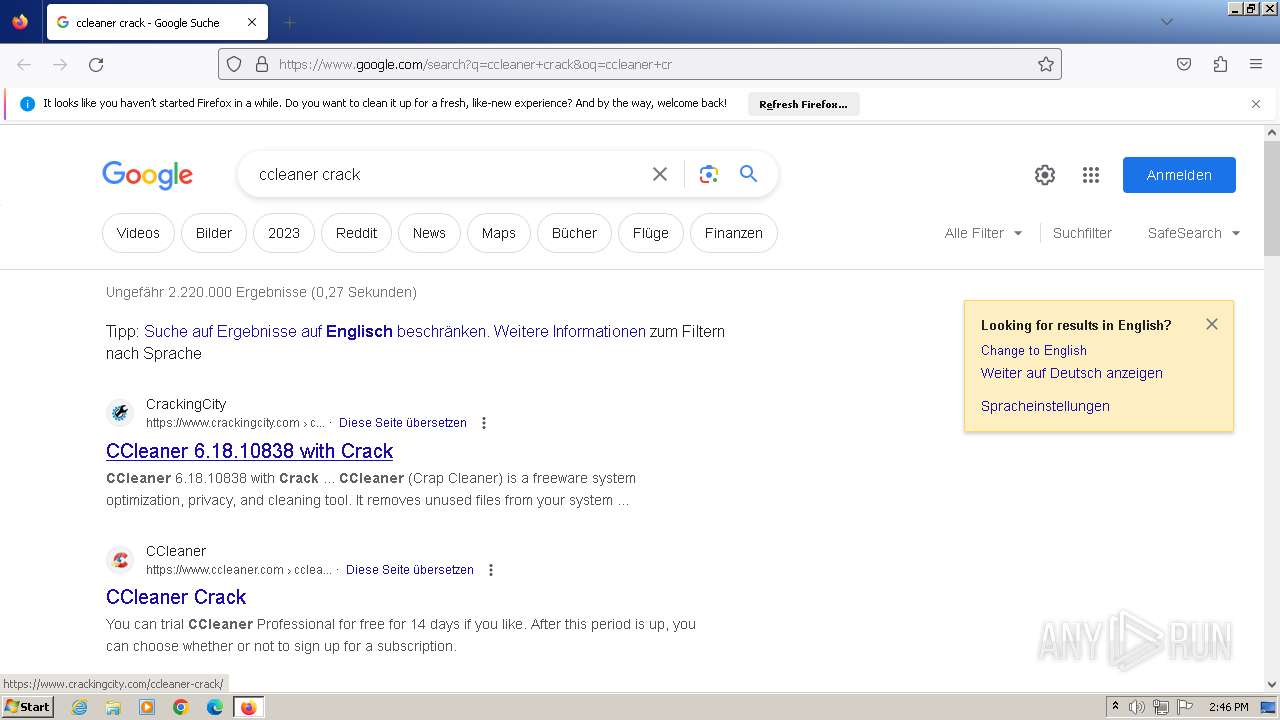Click the CrackingCity site favicon
1280x720 pixels.
[120, 412]
